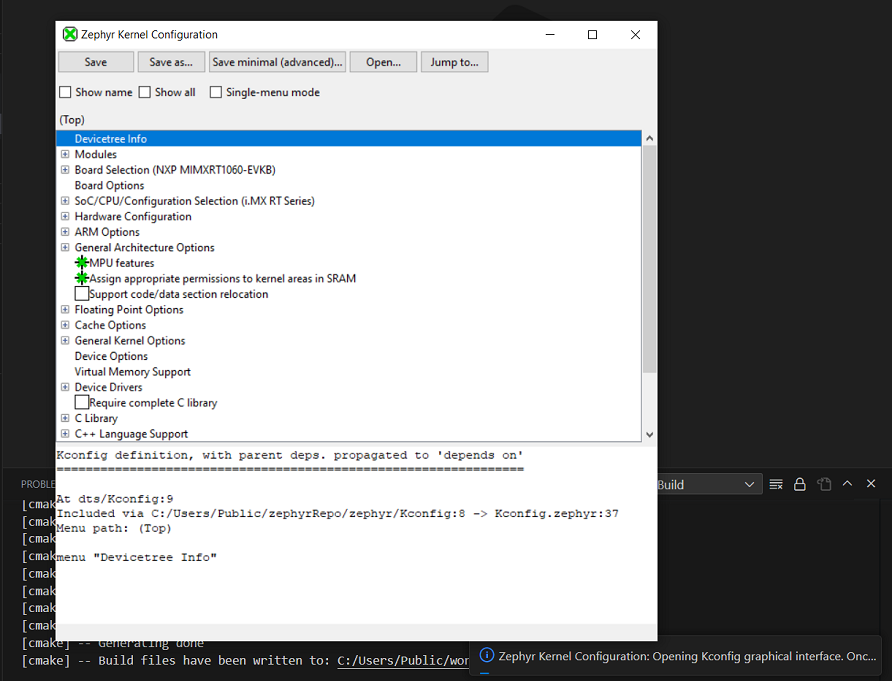
Task: Maximize the output panel
Action: [x=848, y=483]
